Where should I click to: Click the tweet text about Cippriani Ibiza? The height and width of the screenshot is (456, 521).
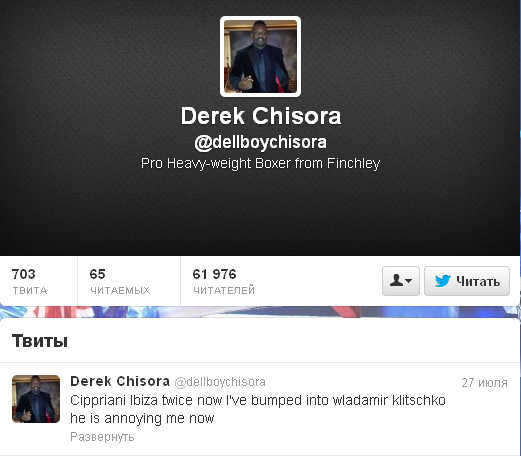[x=258, y=409]
